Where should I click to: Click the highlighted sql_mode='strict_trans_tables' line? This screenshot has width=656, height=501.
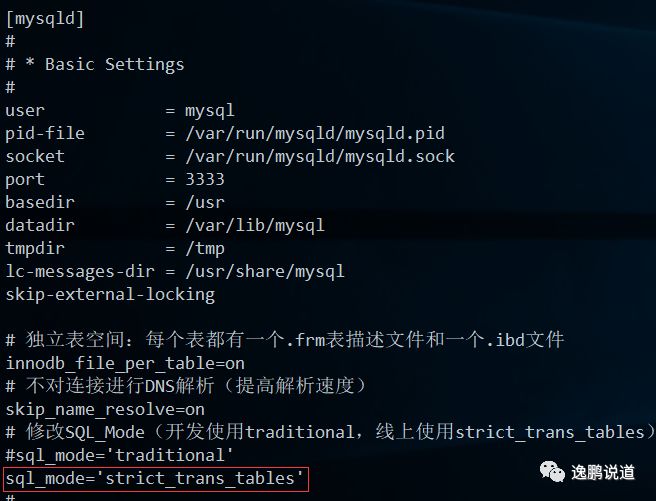pyautogui.click(x=155, y=479)
